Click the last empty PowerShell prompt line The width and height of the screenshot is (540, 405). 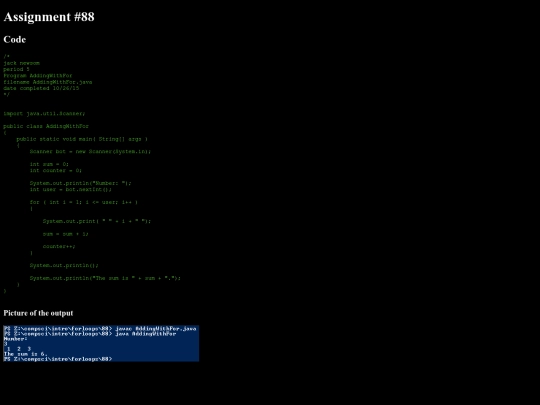tap(58, 359)
